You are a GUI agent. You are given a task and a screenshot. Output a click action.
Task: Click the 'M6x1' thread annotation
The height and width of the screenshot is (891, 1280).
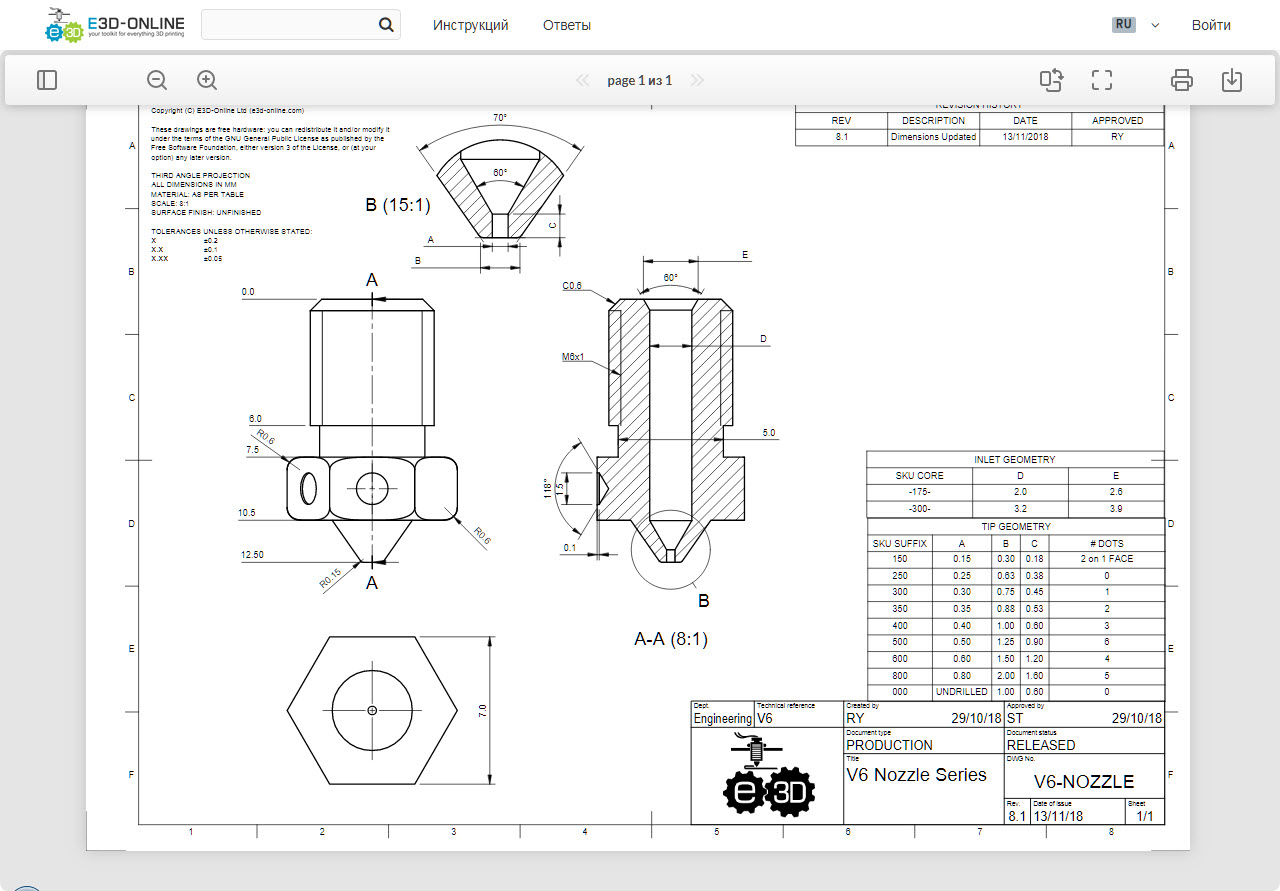point(572,356)
